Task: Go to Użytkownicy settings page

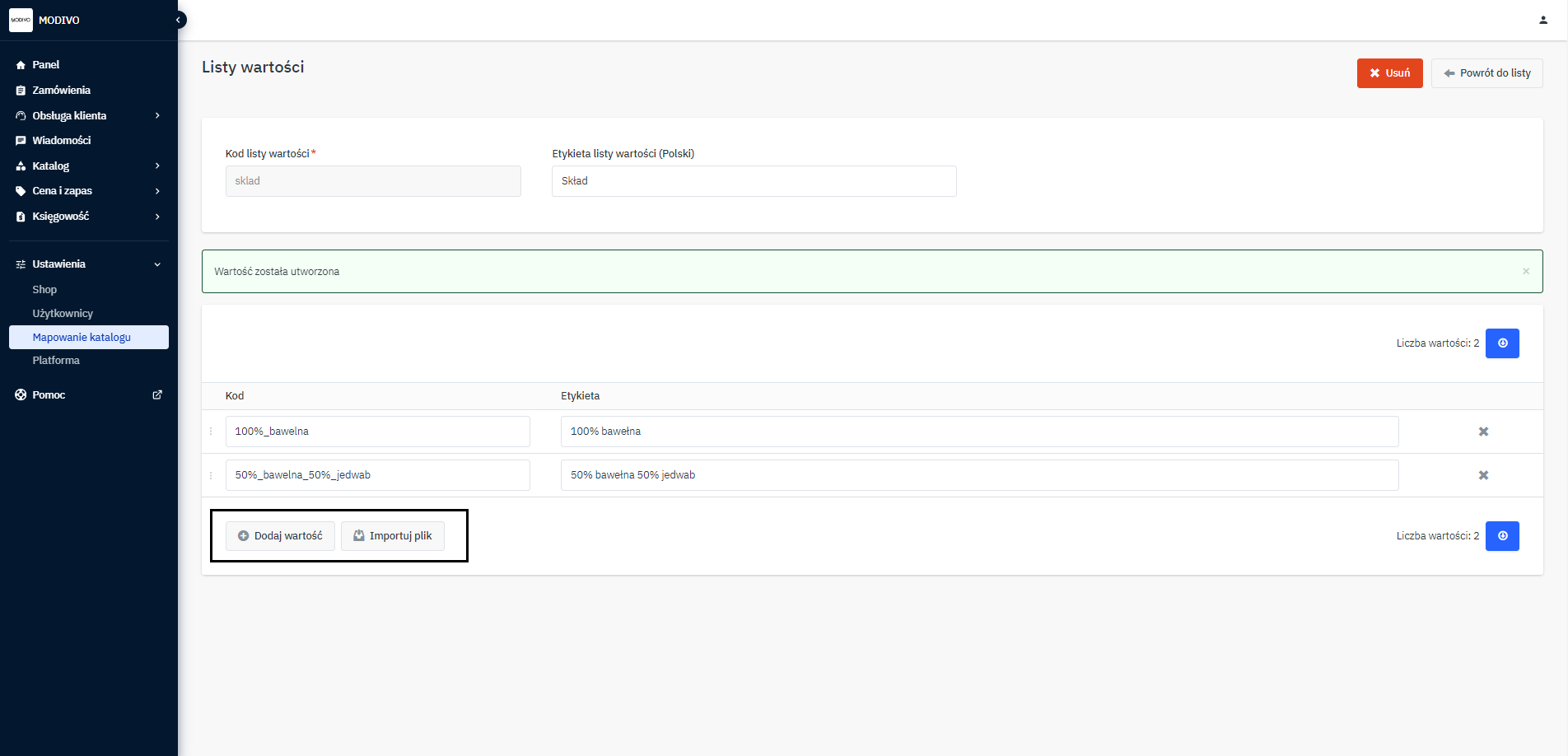Action: point(63,314)
